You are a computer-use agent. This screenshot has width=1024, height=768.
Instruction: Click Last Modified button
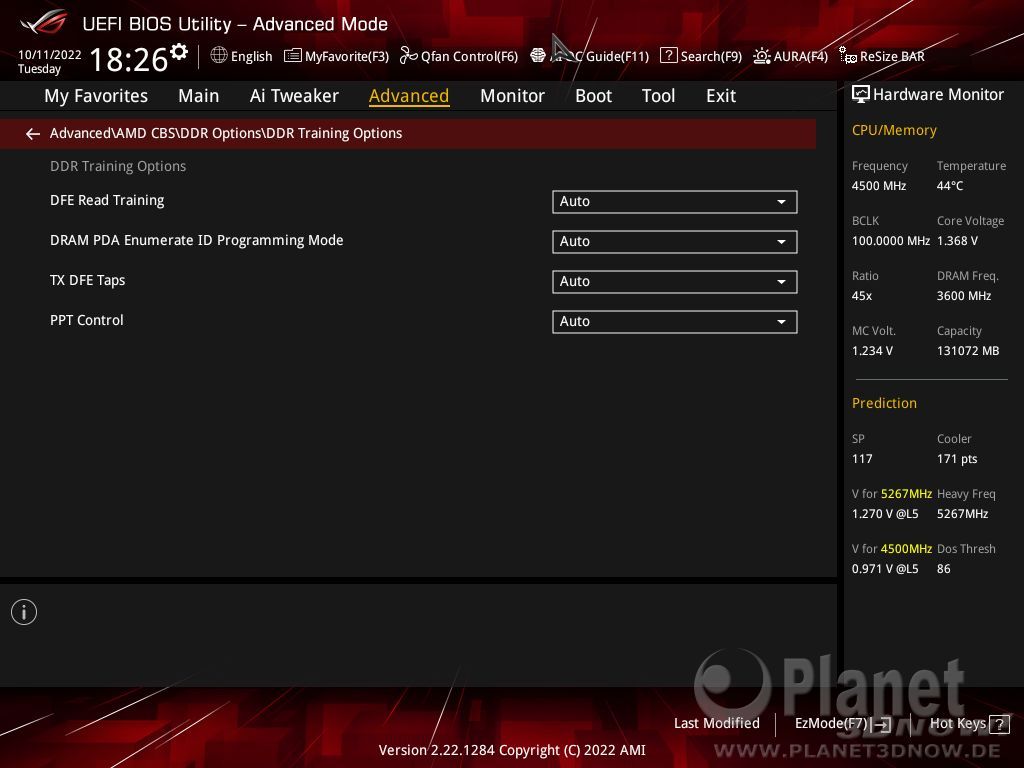716,724
